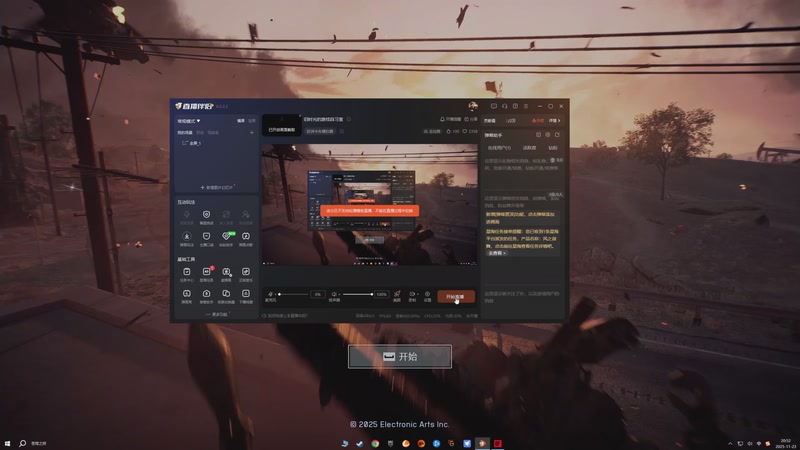Image resolution: width=800 pixels, height=450 pixels.
Task: Open the interactive tool with NEW badge
Action: [x=227, y=239]
